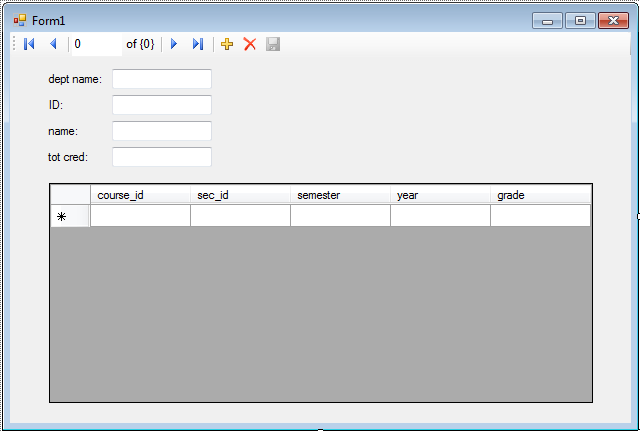Save data with floppy disk icon
The image size is (640, 431).
(273, 44)
